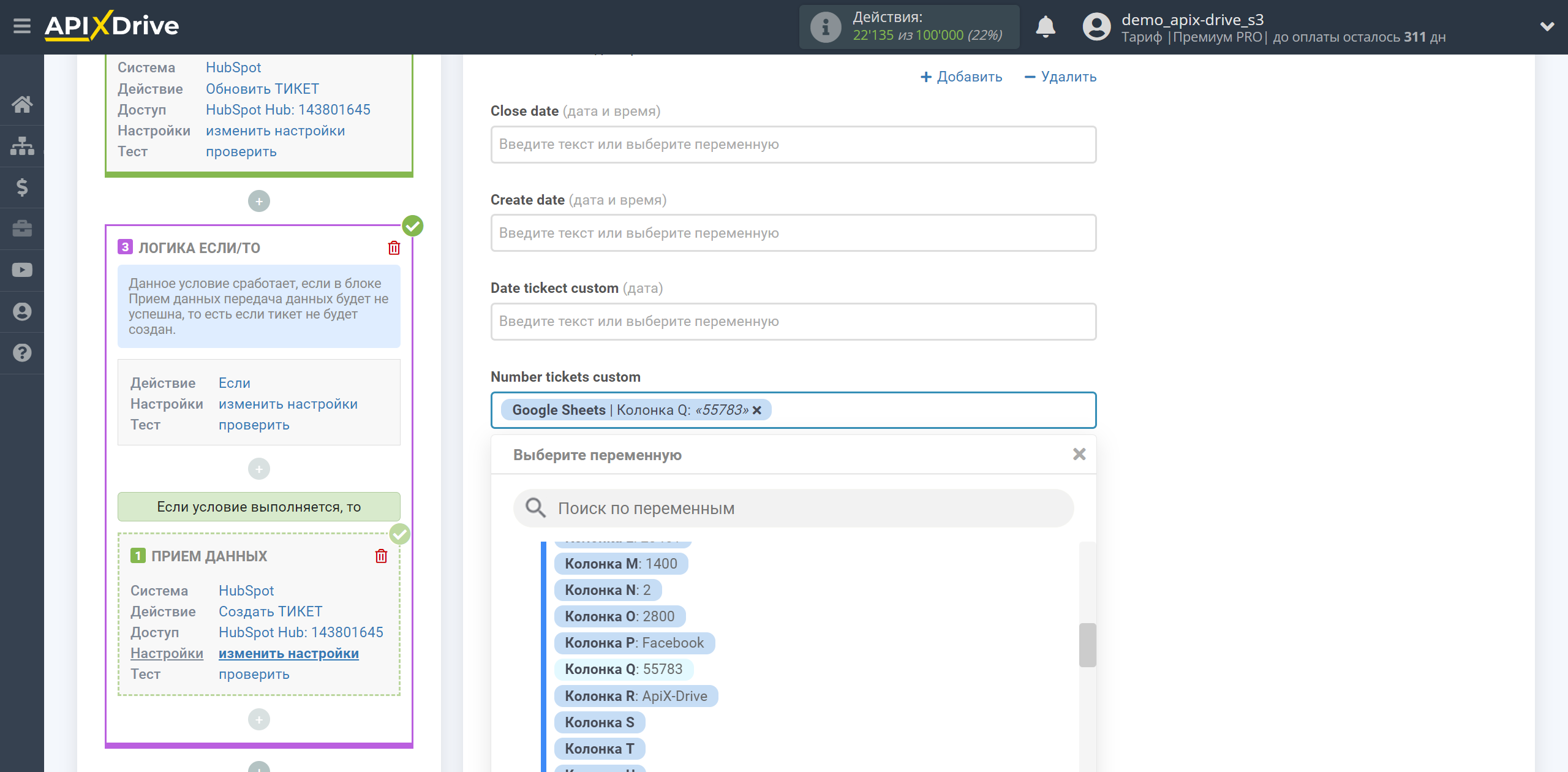
Task: Click проверить in update-ticket block
Action: pyautogui.click(x=241, y=151)
